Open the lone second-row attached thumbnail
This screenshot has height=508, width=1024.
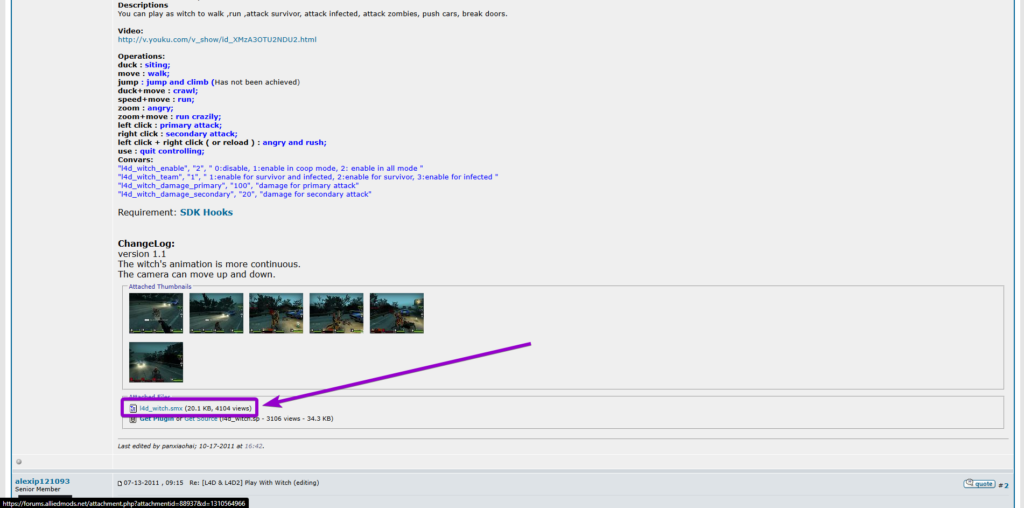click(x=155, y=362)
